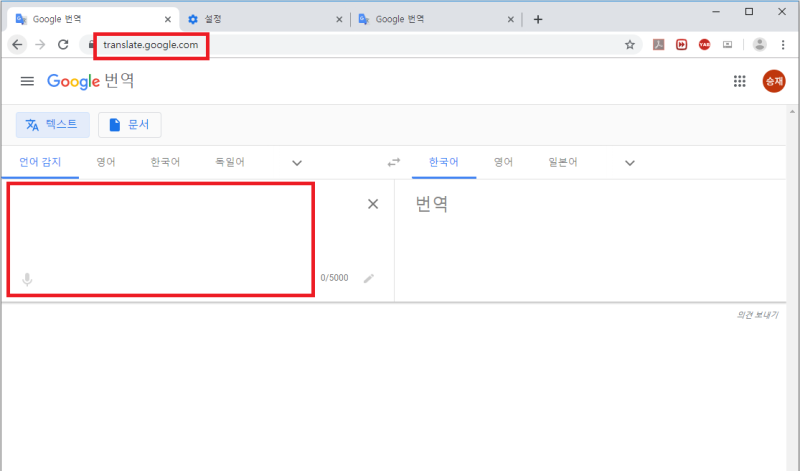
Task: Click the page vertical scrollbar up arrow
Action: click(x=792, y=112)
